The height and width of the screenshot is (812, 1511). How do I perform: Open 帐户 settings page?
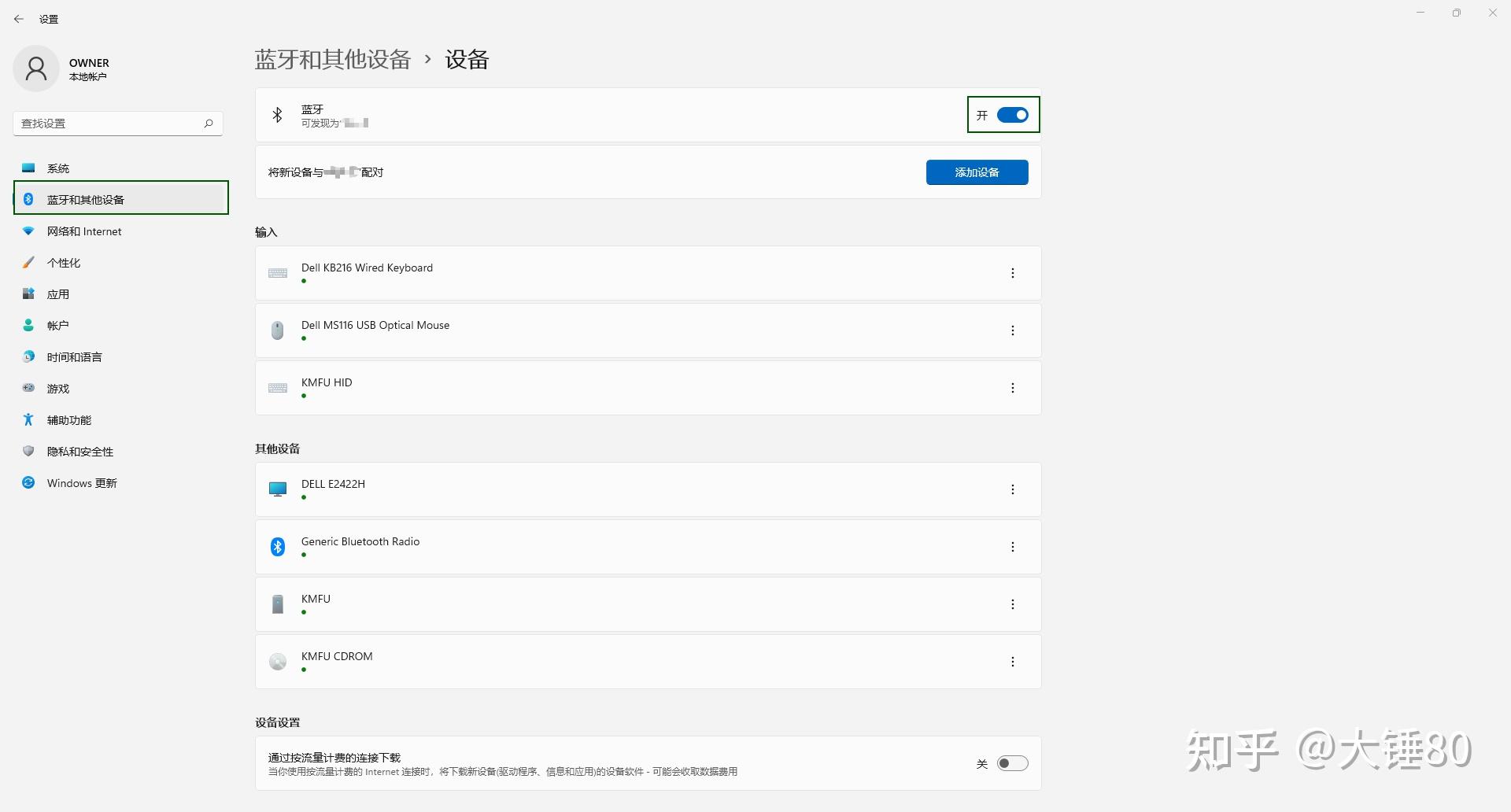tap(57, 325)
